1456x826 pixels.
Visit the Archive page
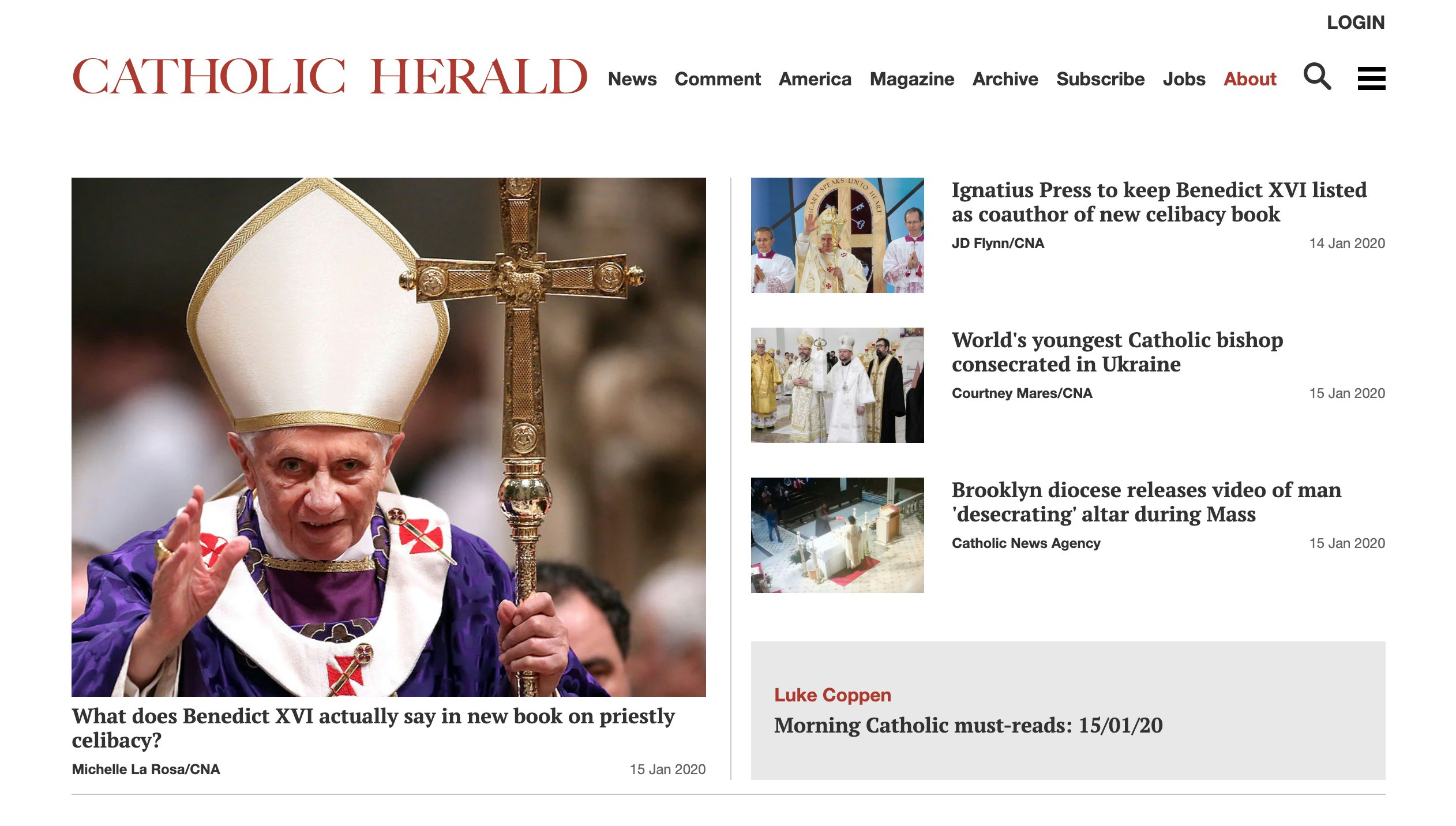click(x=1005, y=79)
